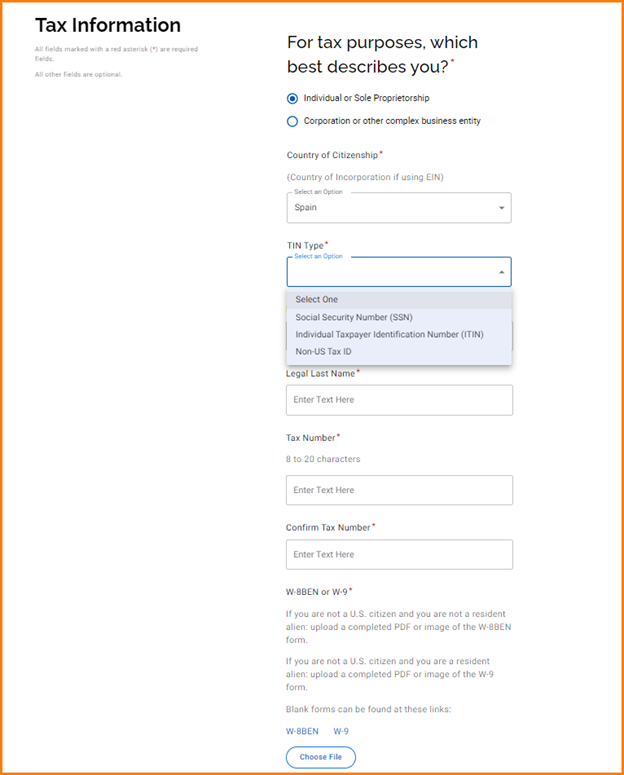Open the W-8BEN blank form link
The width and height of the screenshot is (624, 775).
pyautogui.click(x=302, y=731)
